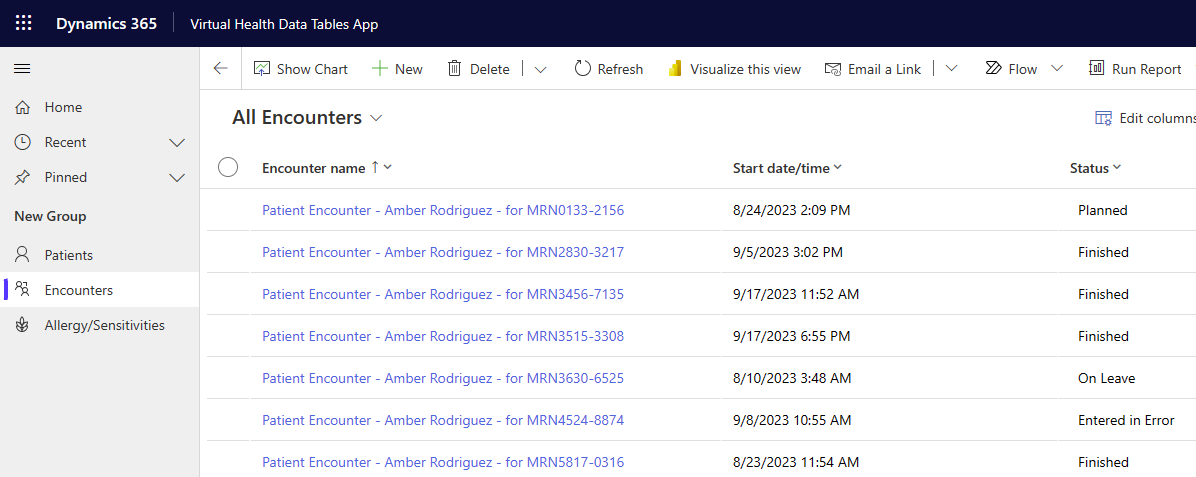Collapse the hamburger navigation menu
The width and height of the screenshot is (1196, 477).
tap(23, 69)
